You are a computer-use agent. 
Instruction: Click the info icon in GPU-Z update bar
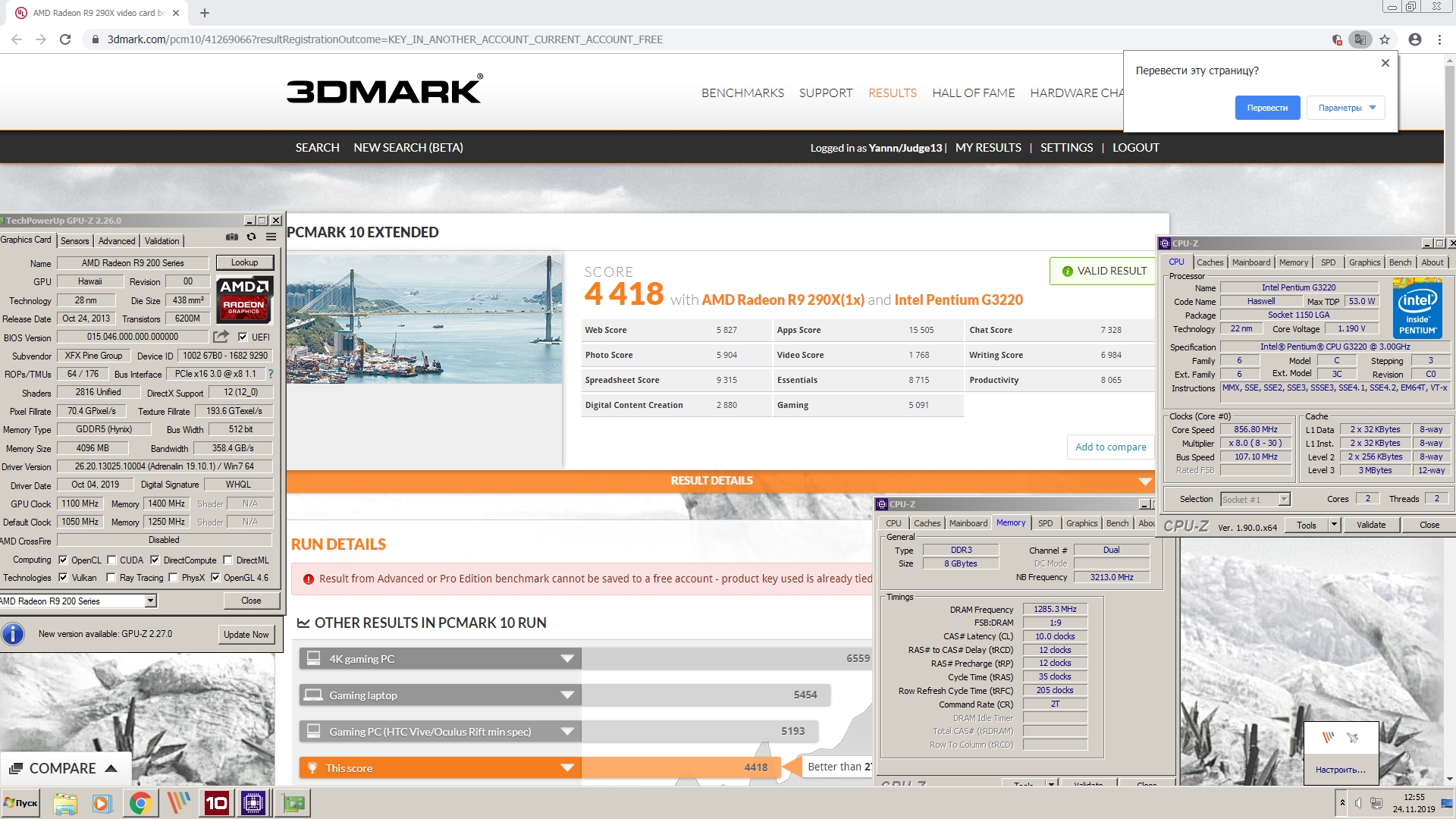(13, 634)
